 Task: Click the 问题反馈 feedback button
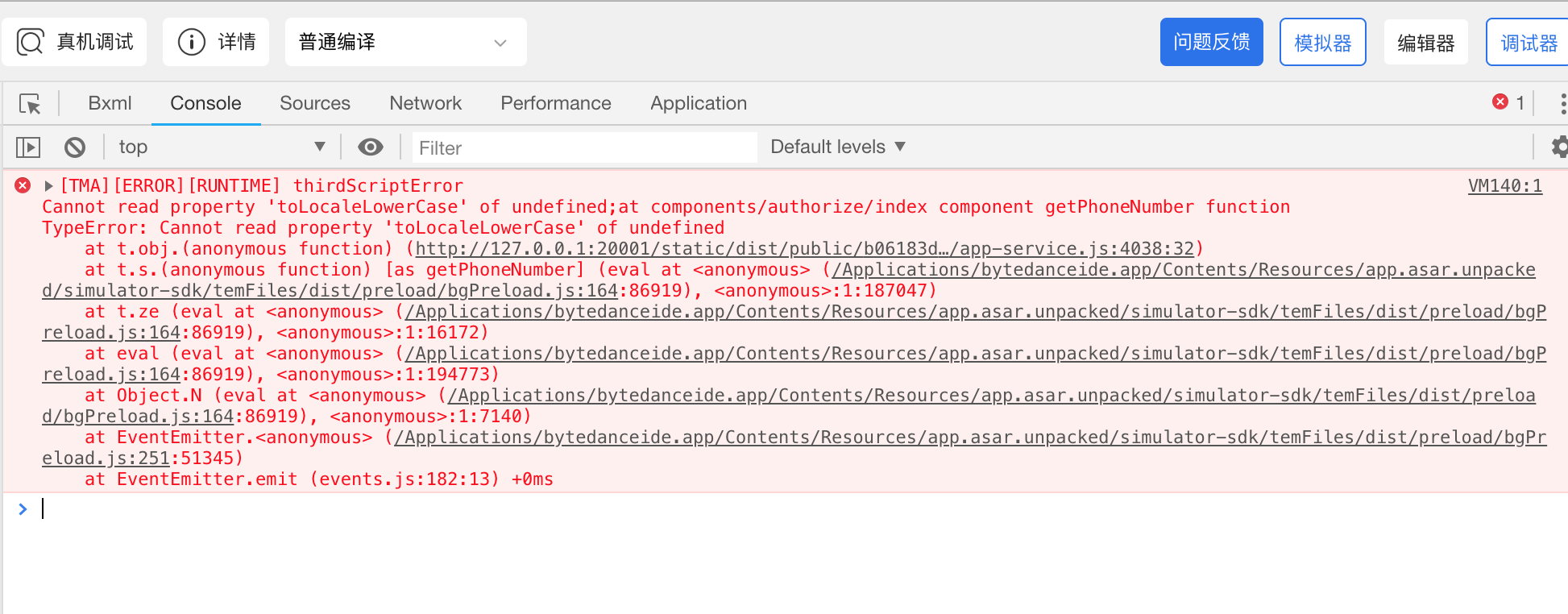click(1212, 42)
